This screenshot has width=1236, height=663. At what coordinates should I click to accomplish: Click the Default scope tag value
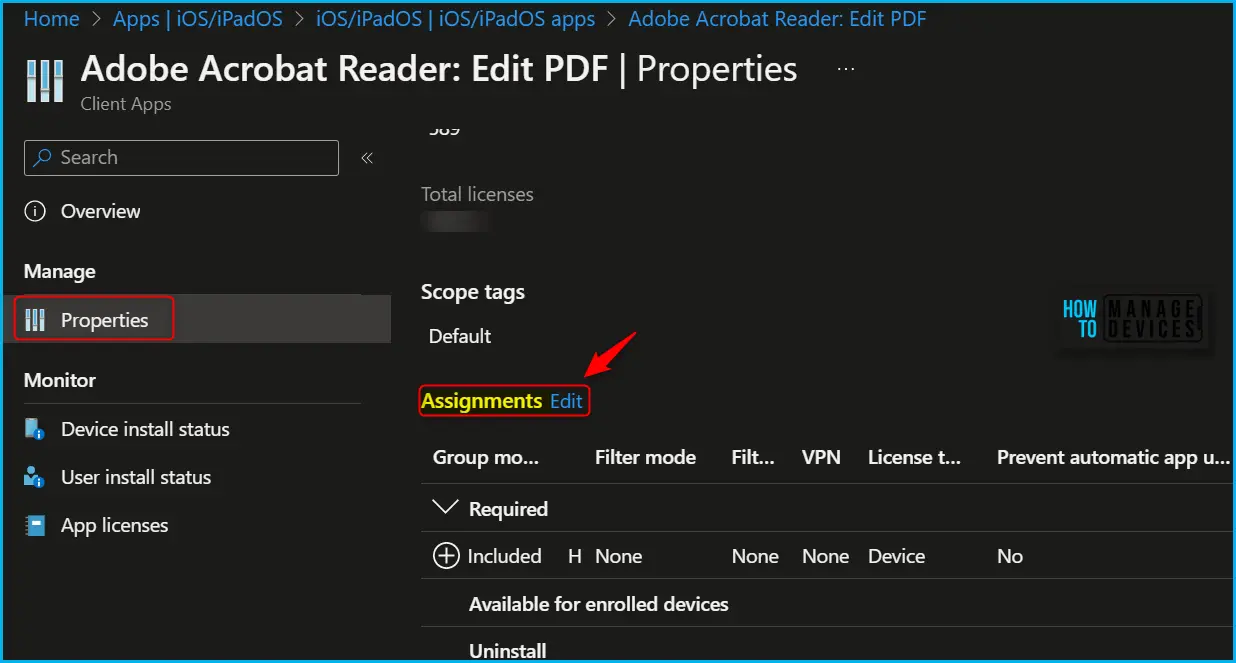(x=460, y=337)
